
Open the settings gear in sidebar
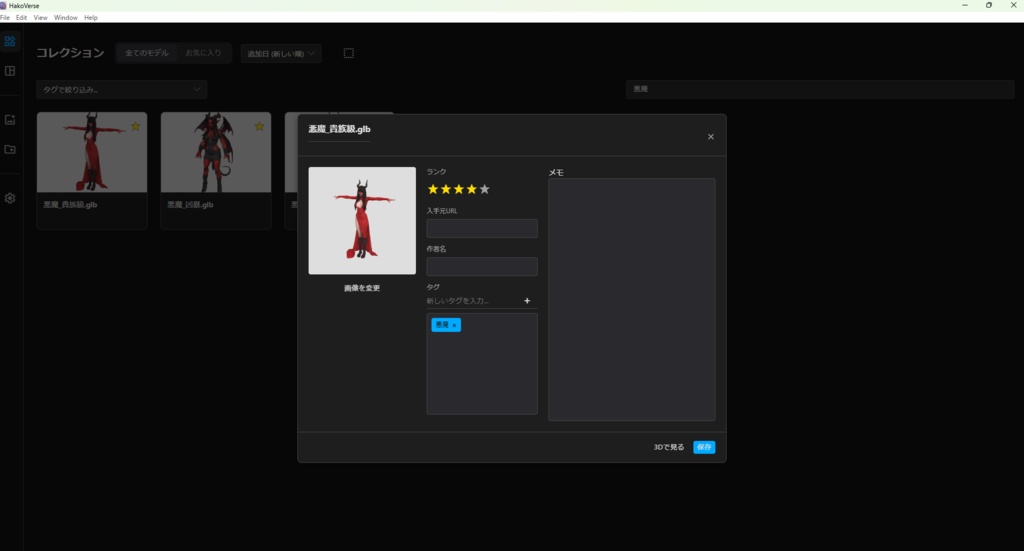pyautogui.click(x=10, y=198)
